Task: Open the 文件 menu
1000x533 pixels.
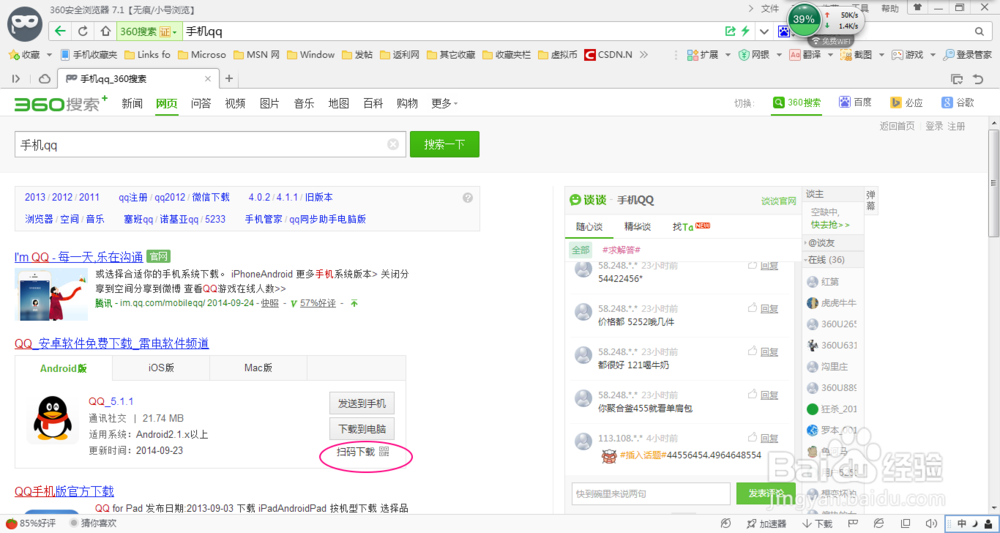Action: [x=770, y=8]
